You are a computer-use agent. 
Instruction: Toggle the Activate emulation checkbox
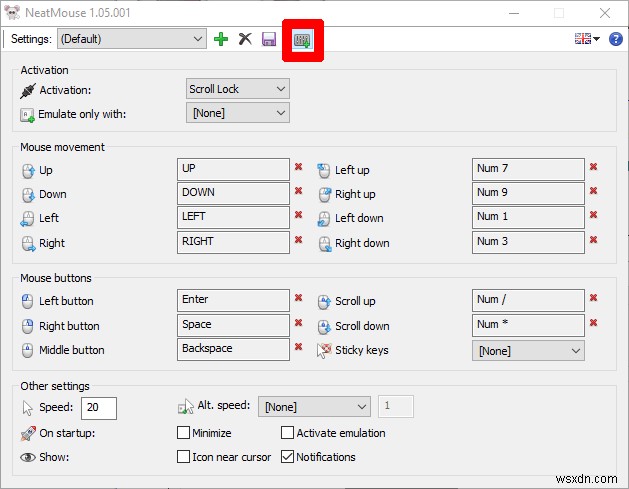(288, 433)
